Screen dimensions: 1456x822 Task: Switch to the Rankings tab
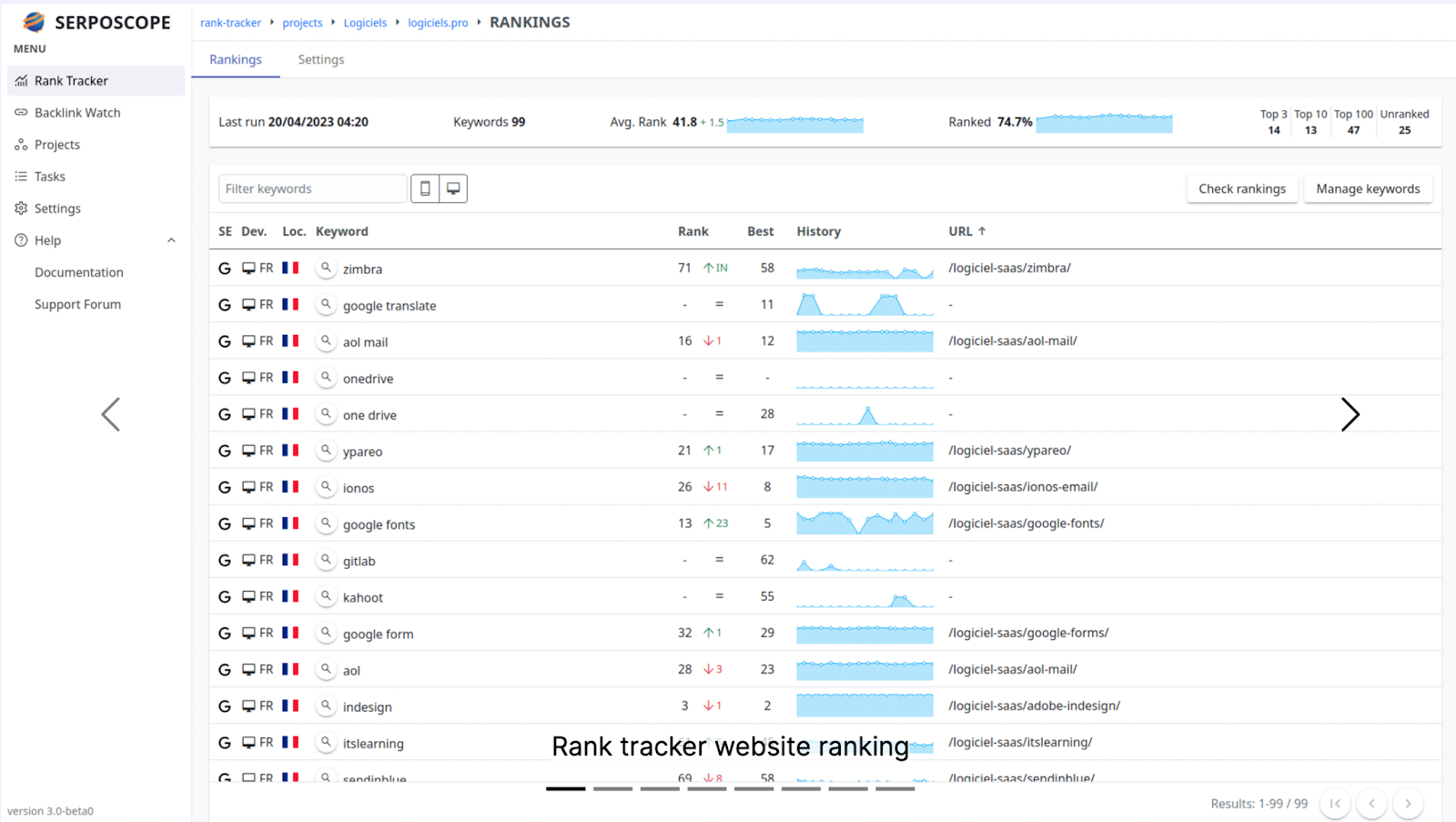pos(236,59)
